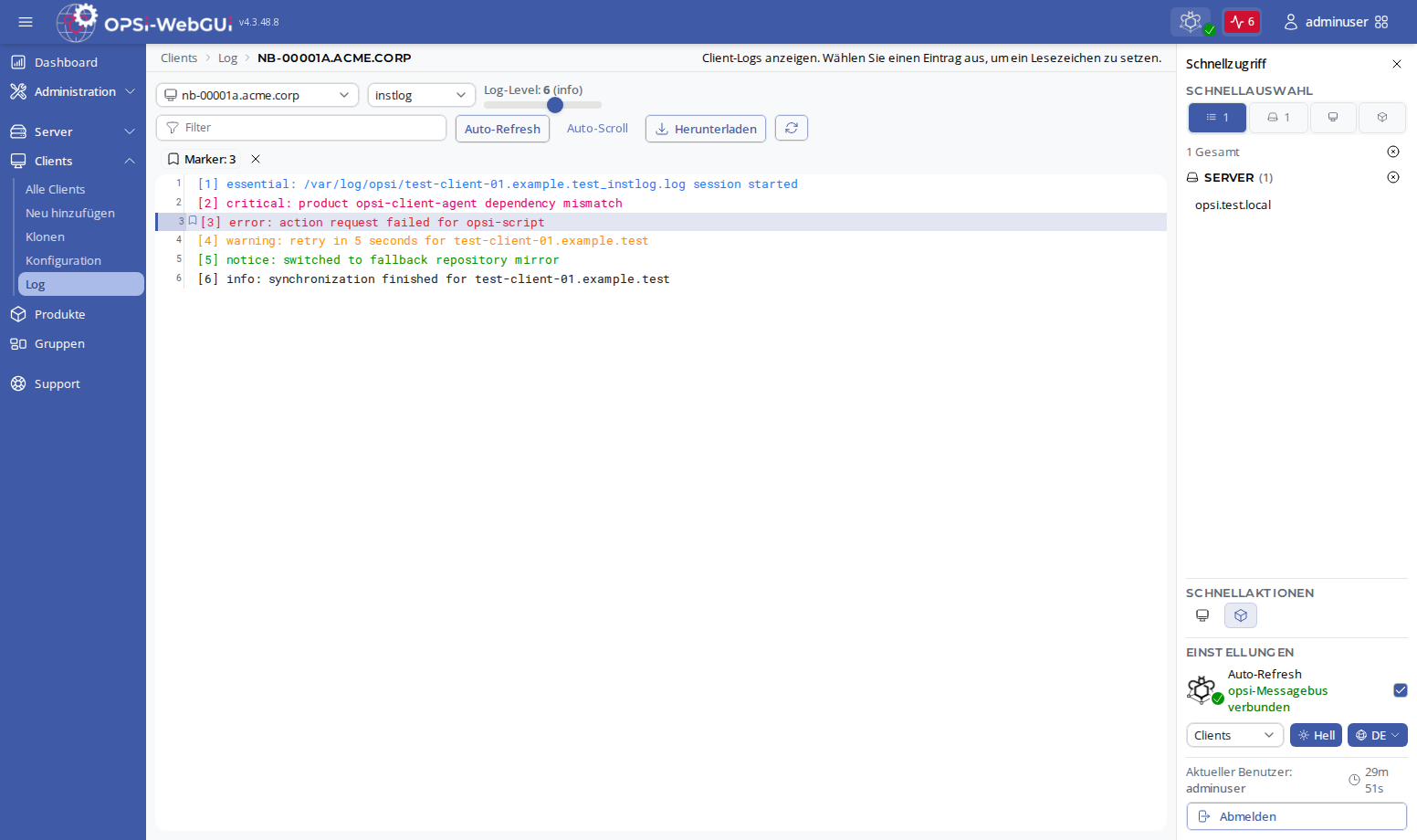Screen dimensions: 1417x840
Task: Select the products cube tab in Schnellauswahl
Action: pyautogui.click(x=1382, y=118)
